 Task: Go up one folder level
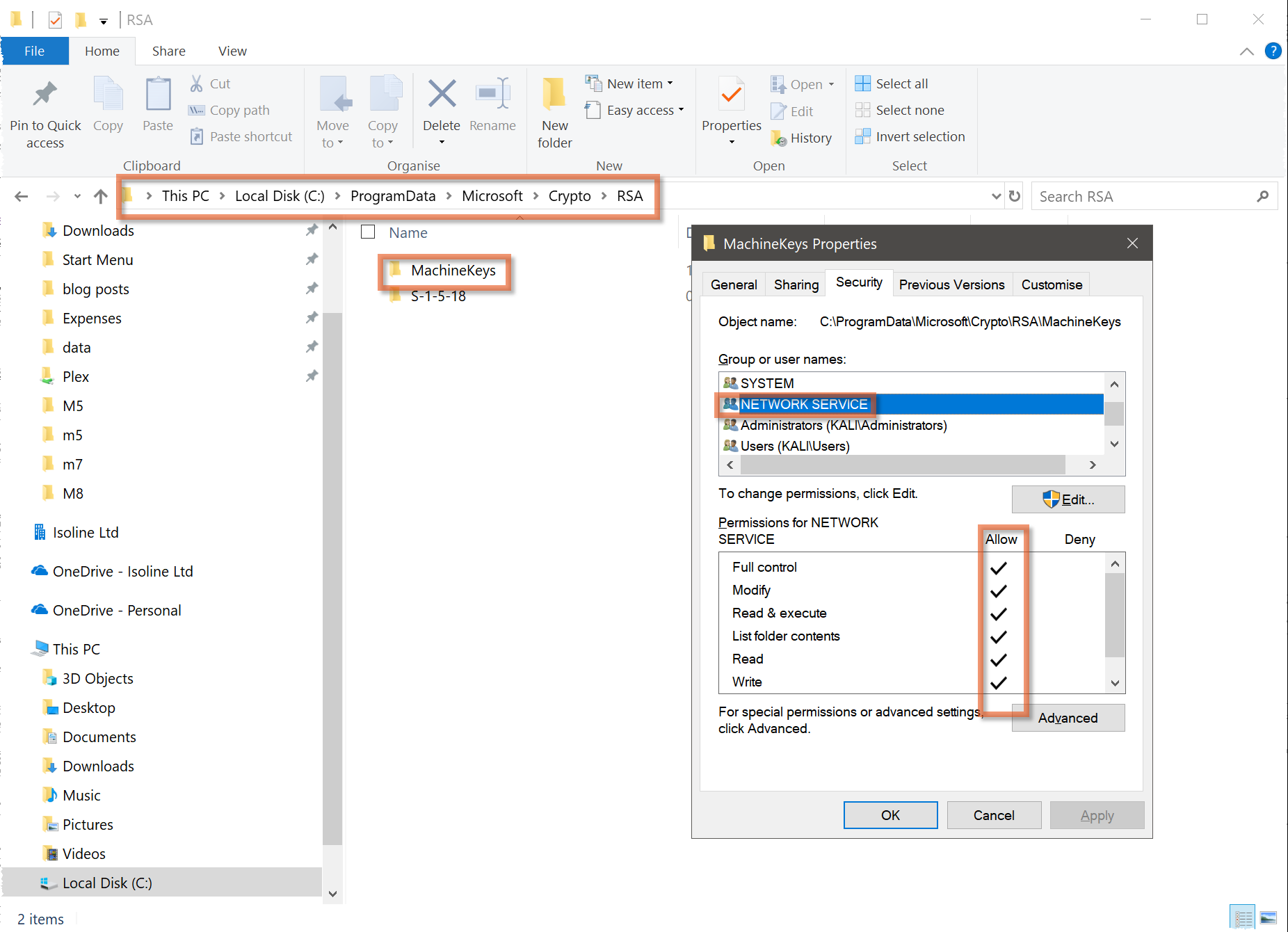coord(101,196)
